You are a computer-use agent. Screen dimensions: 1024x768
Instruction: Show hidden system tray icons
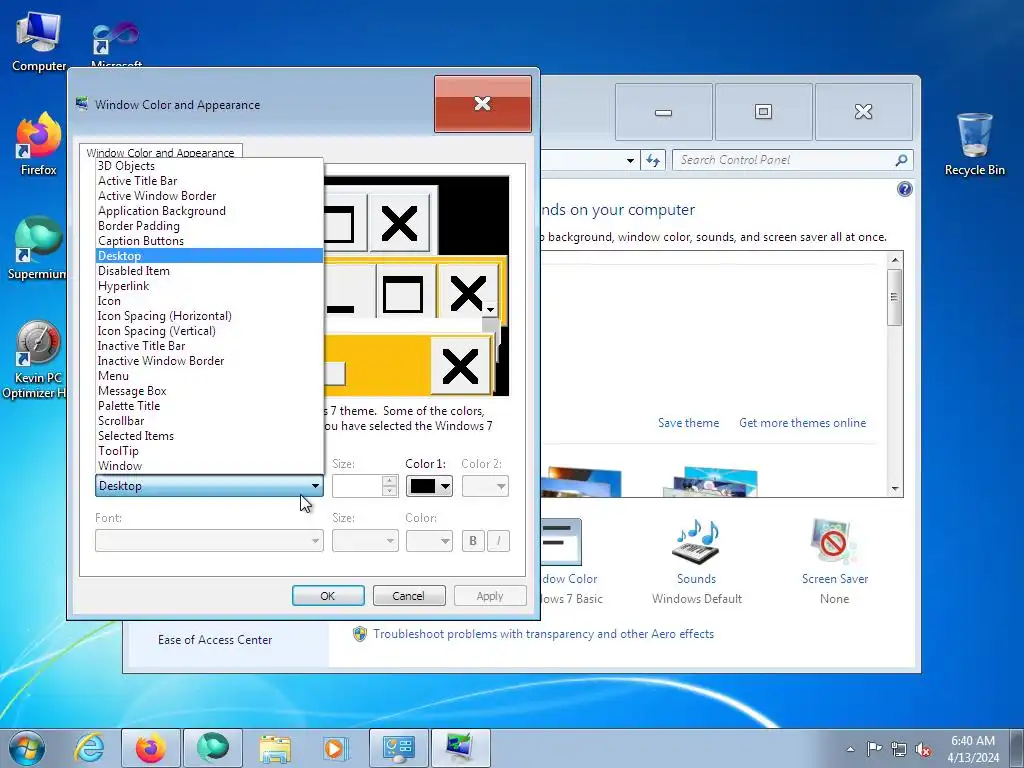click(x=850, y=749)
